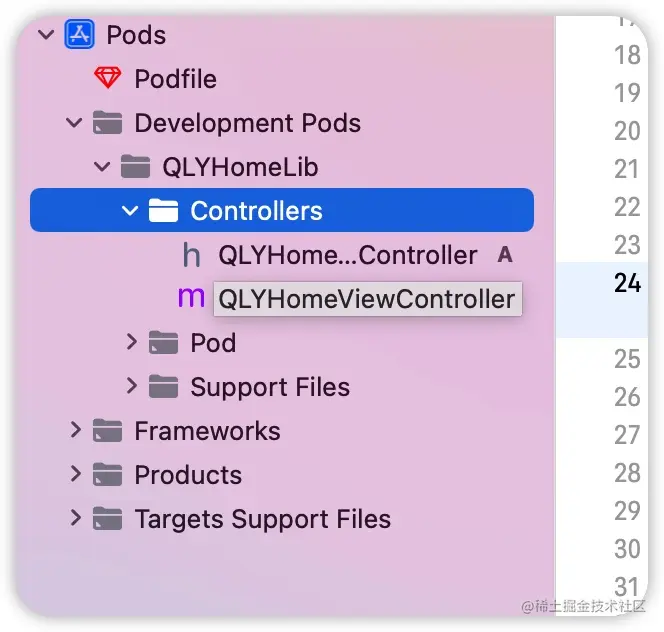Click the Pods Xcode project icon

(79, 34)
